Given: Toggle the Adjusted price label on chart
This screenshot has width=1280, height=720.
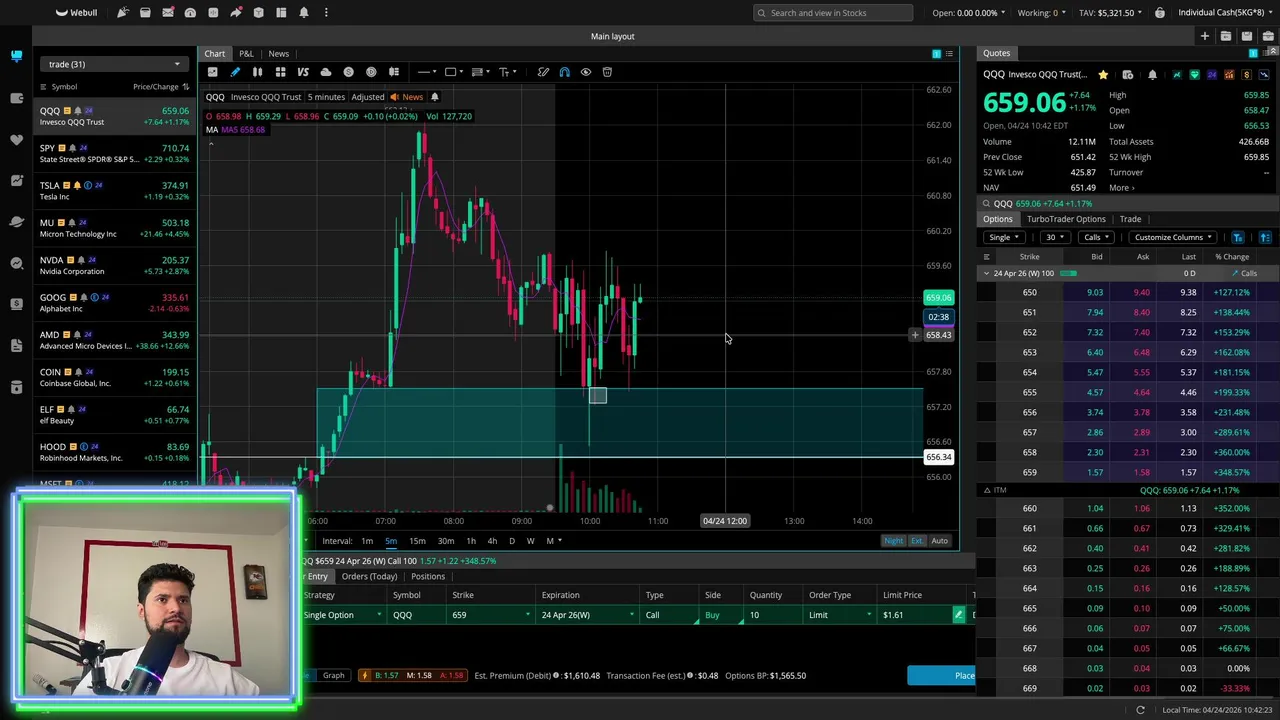Looking at the screenshot, I should (x=367, y=97).
